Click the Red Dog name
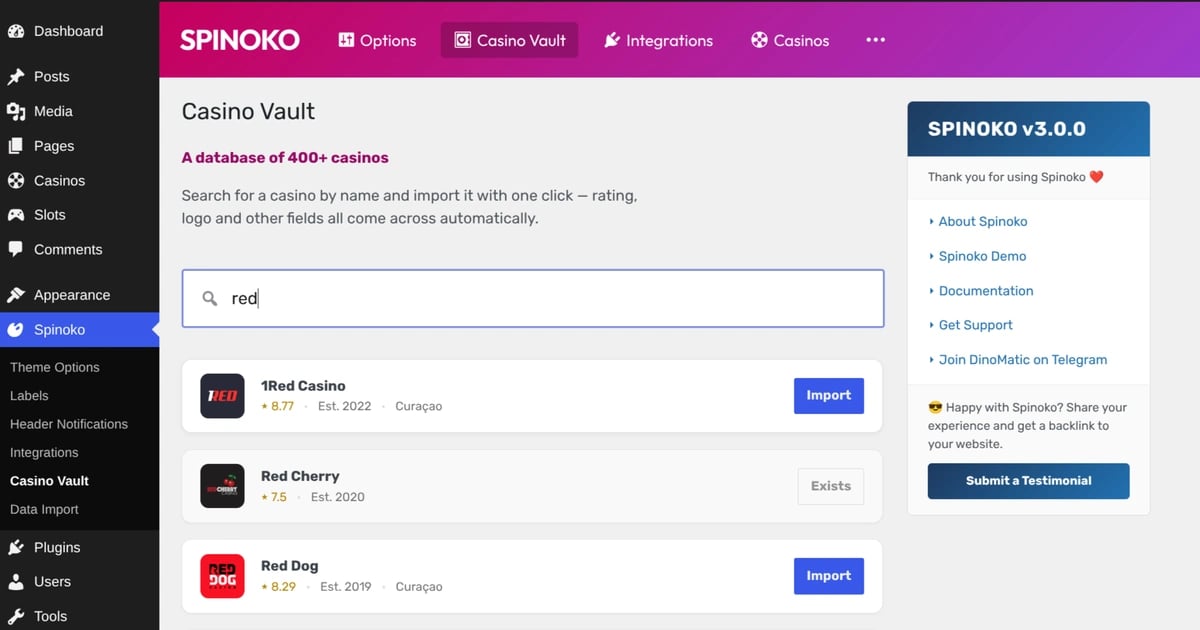Viewport: 1200px width, 630px height. point(290,566)
